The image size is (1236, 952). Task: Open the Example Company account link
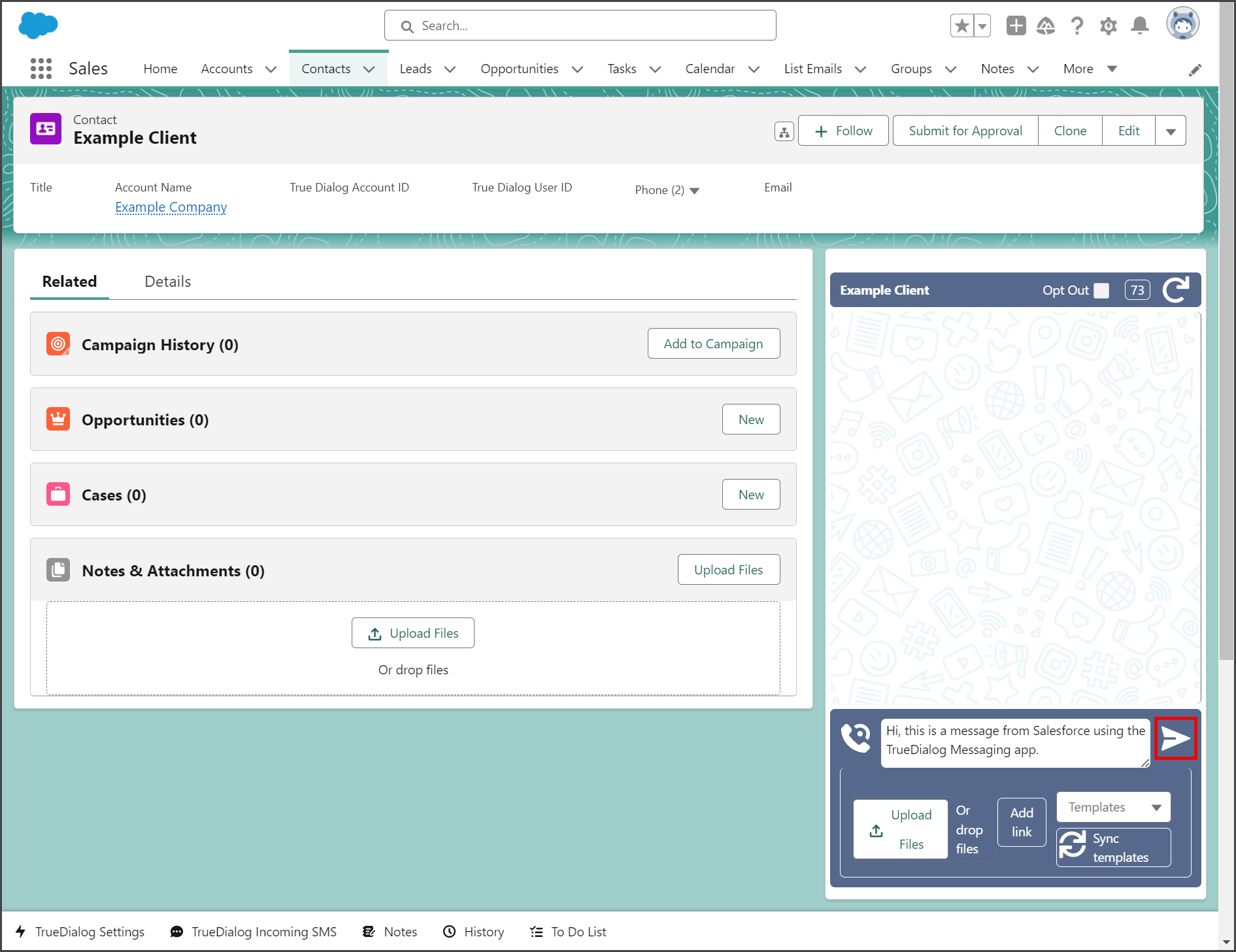click(x=171, y=207)
